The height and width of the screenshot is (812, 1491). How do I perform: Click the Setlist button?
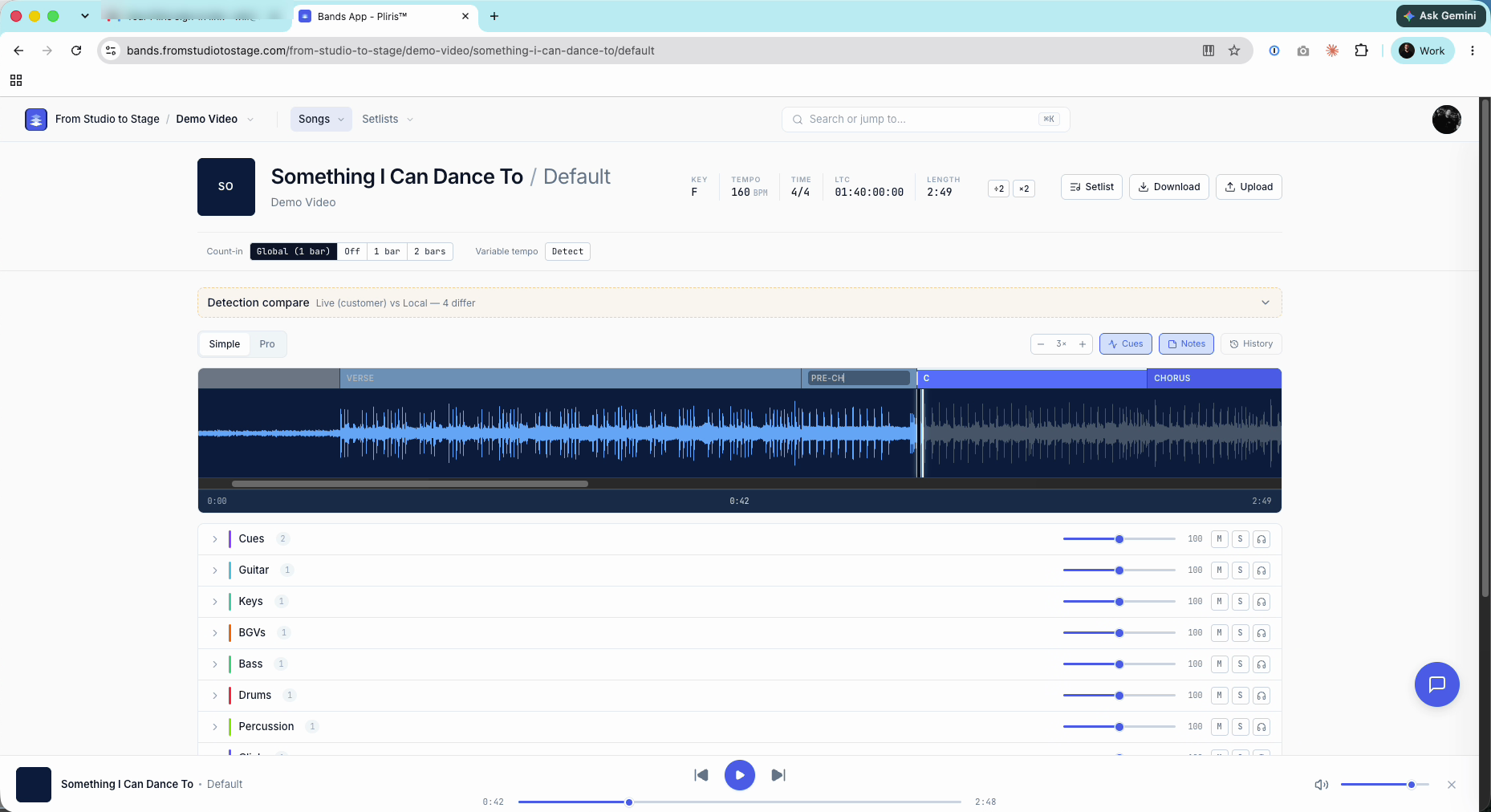[x=1091, y=187]
